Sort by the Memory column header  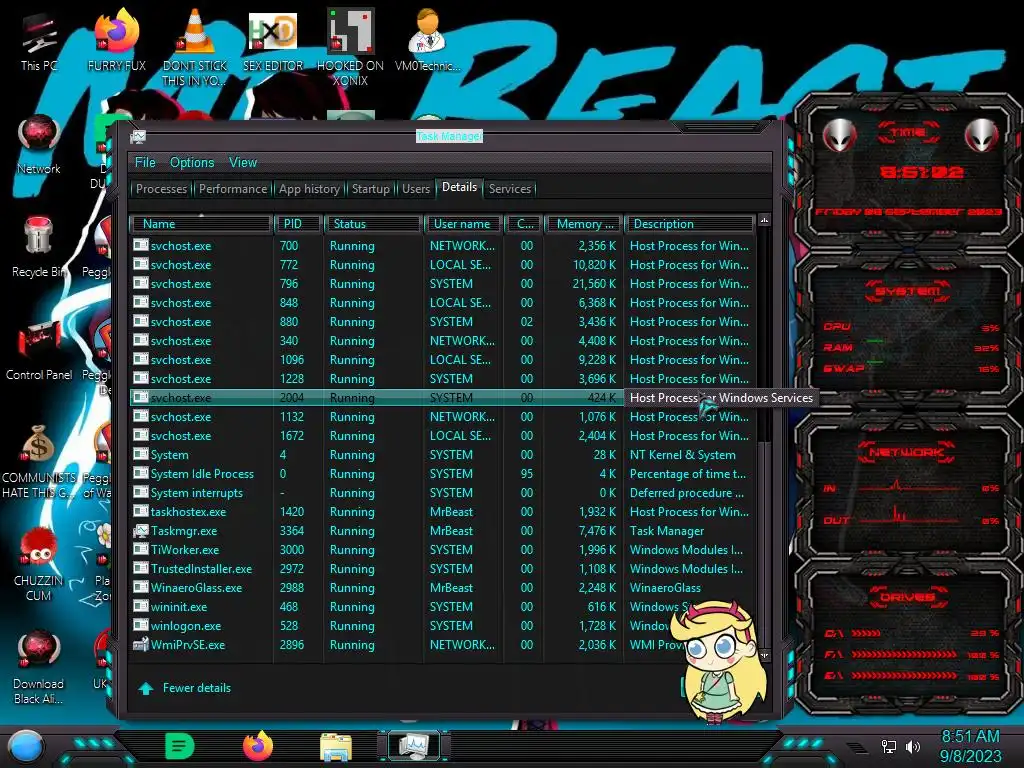click(x=584, y=224)
